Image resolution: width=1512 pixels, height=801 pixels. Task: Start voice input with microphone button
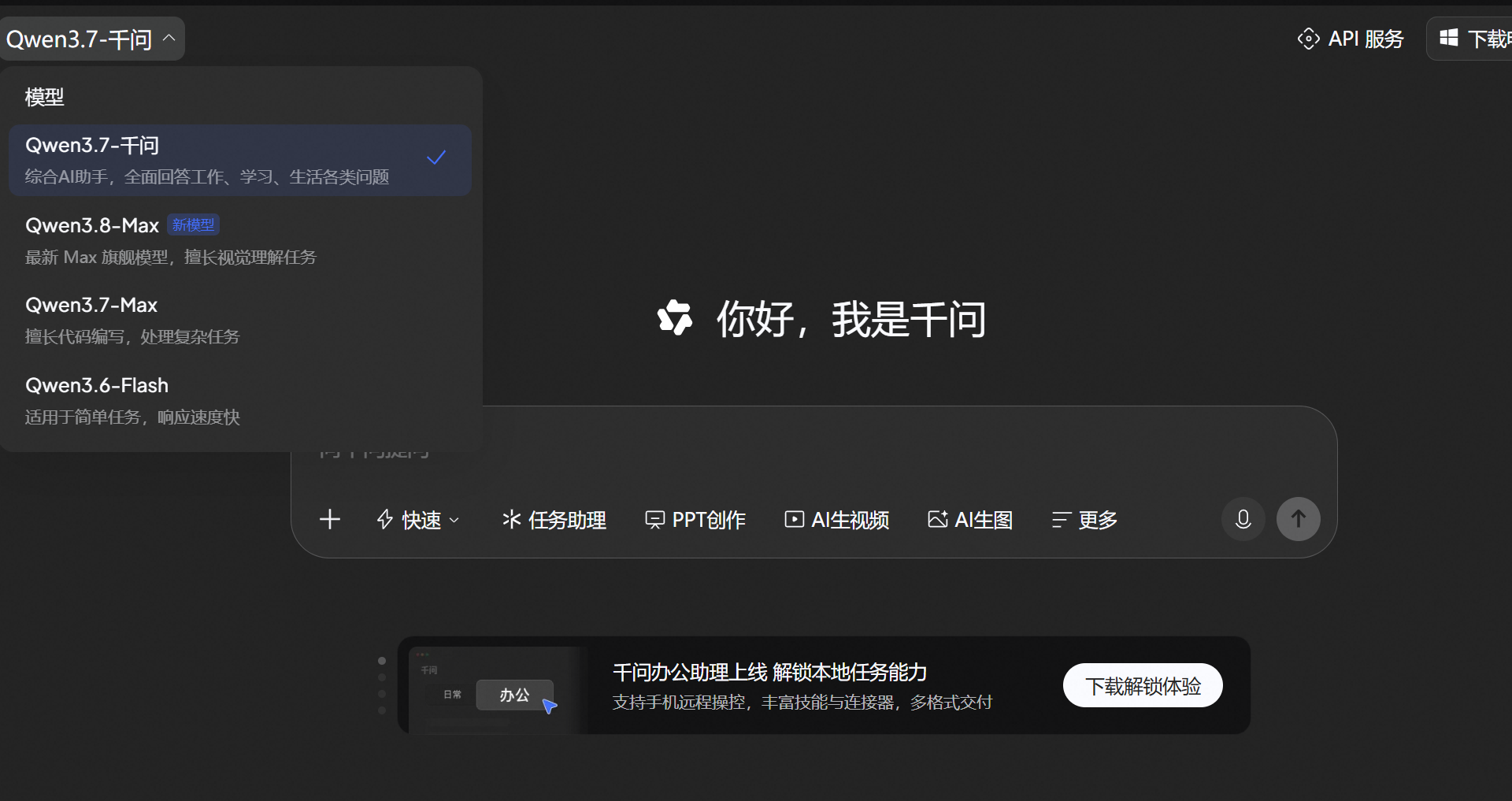click(x=1243, y=519)
